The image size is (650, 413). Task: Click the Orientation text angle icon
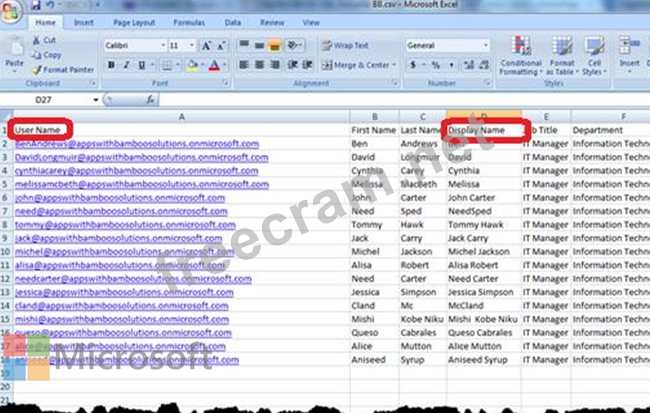[x=293, y=45]
